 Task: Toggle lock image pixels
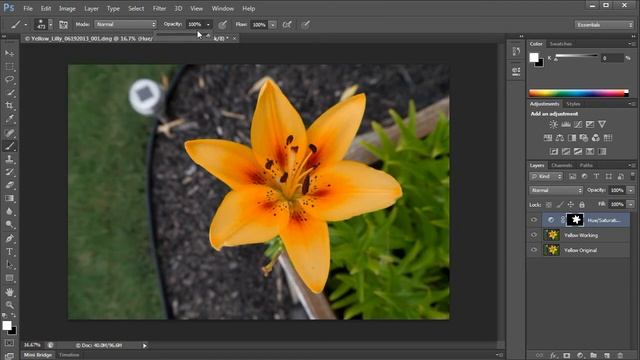pyautogui.click(x=560, y=204)
